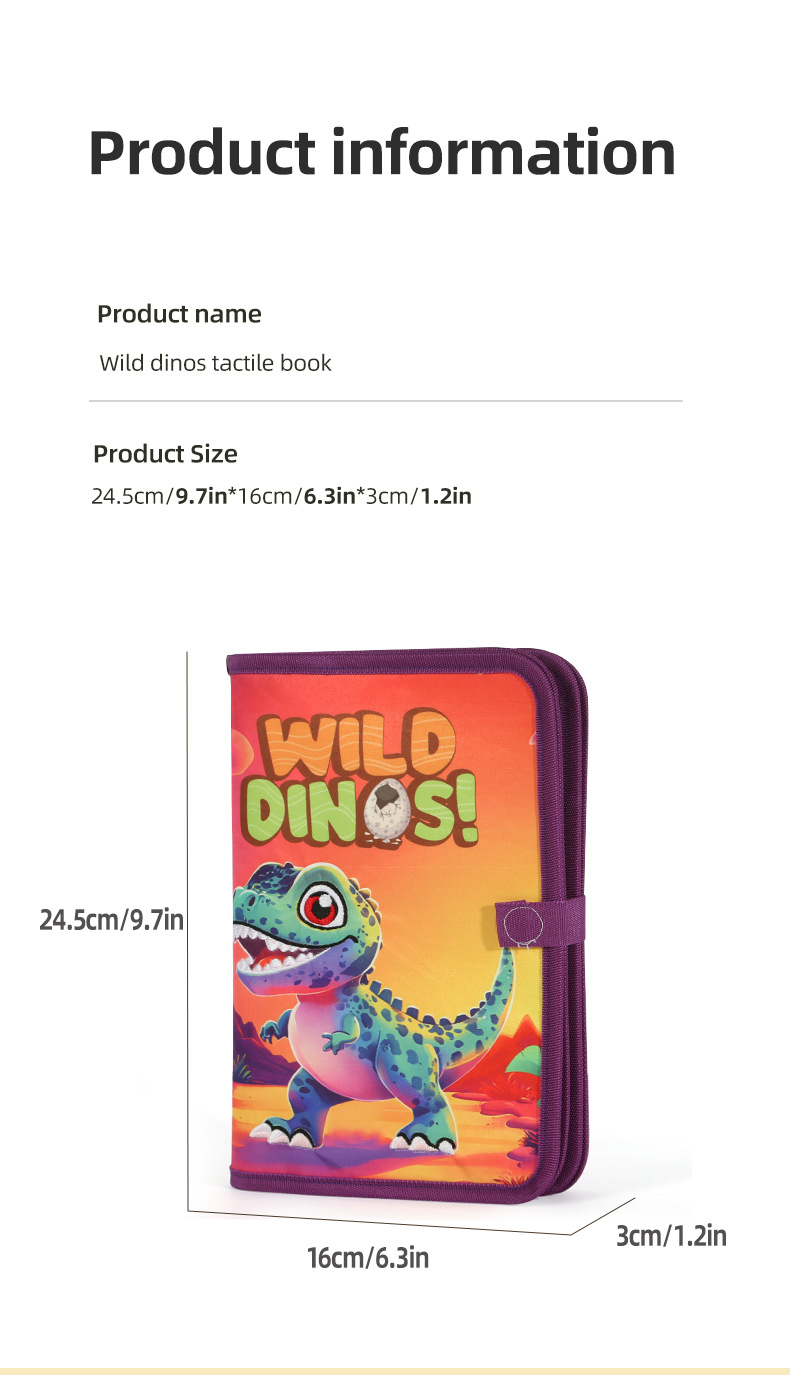Click the Wild dinos tactile book text
This screenshot has height=1375, width=790.
[x=215, y=362]
